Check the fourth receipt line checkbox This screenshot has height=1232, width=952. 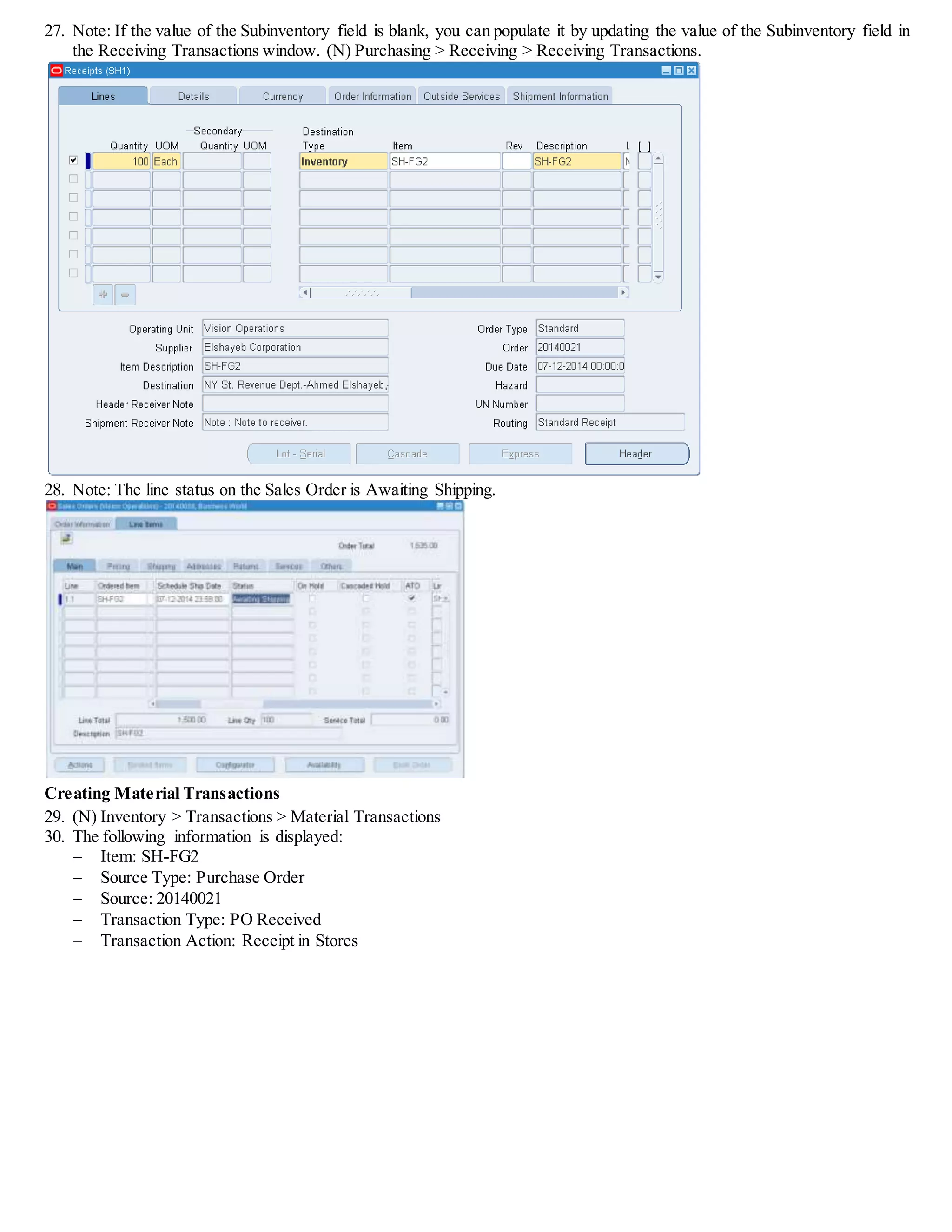pos(73,217)
